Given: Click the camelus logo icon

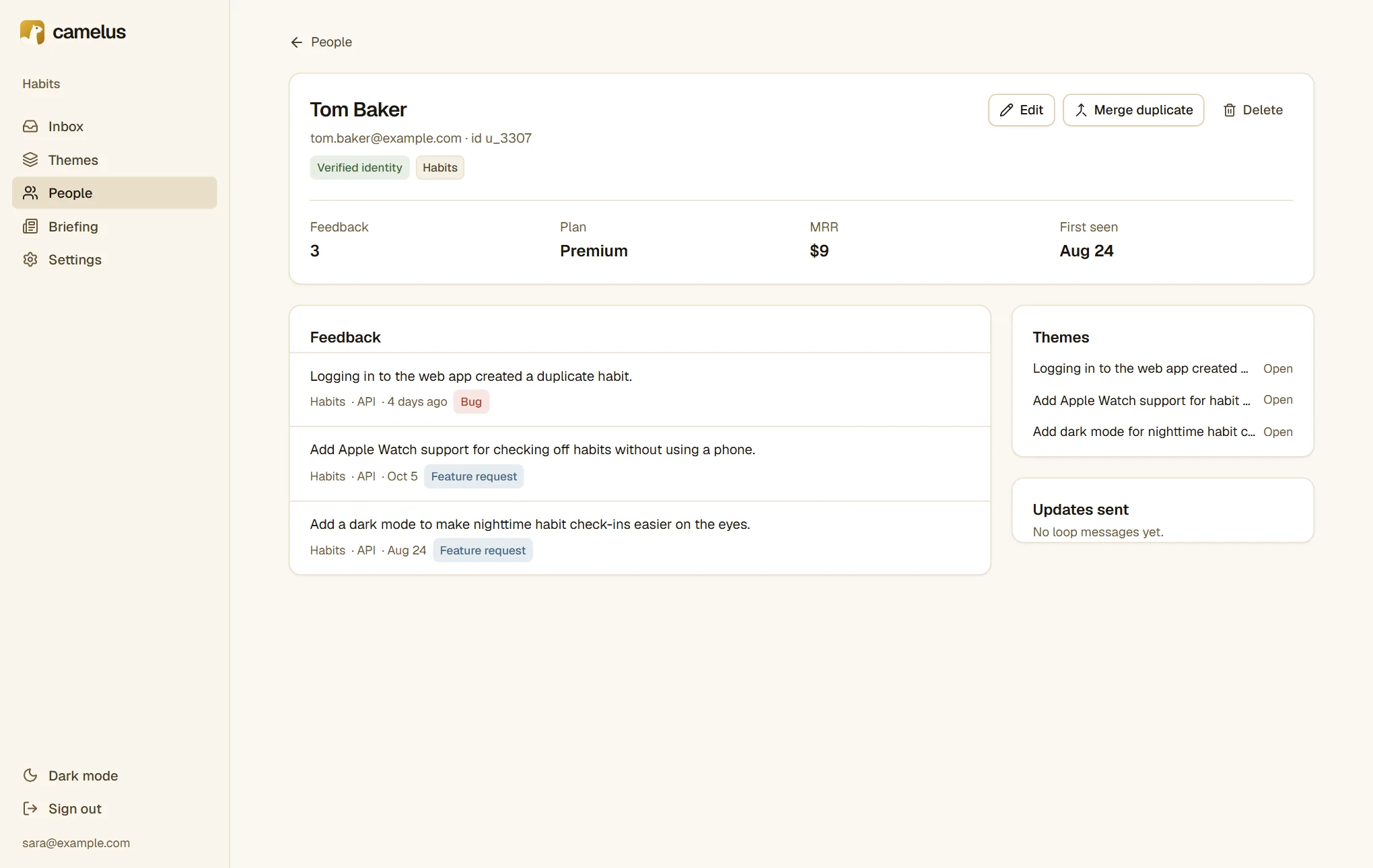Looking at the screenshot, I should click(x=32, y=32).
